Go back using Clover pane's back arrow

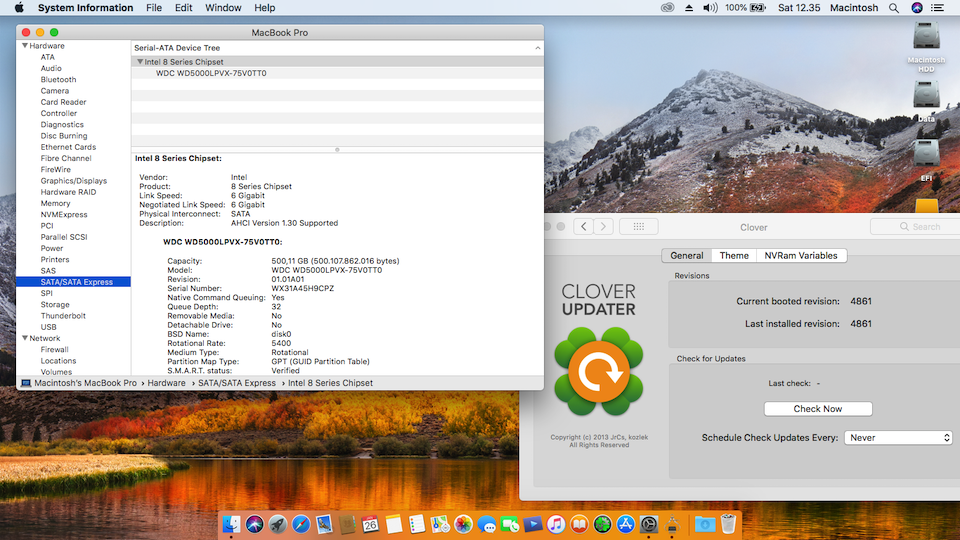click(584, 227)
